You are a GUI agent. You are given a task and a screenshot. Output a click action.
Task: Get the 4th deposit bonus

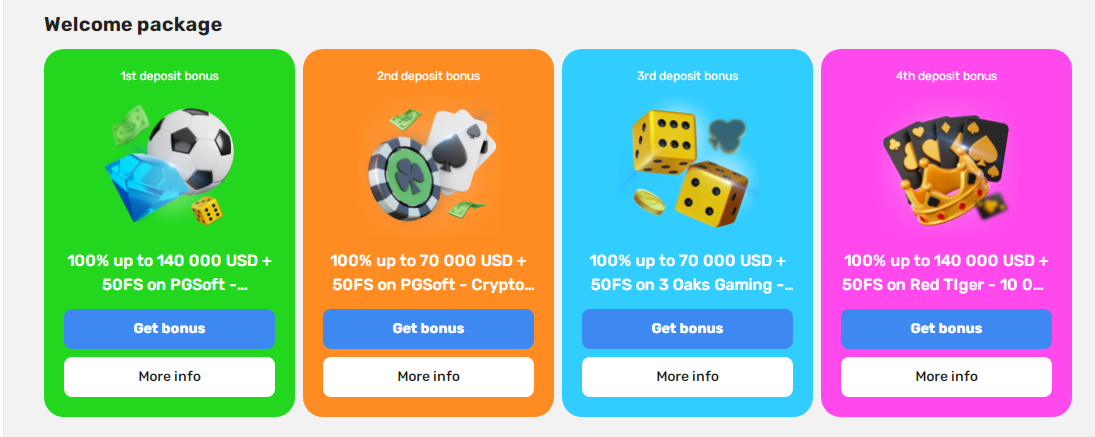946,328
